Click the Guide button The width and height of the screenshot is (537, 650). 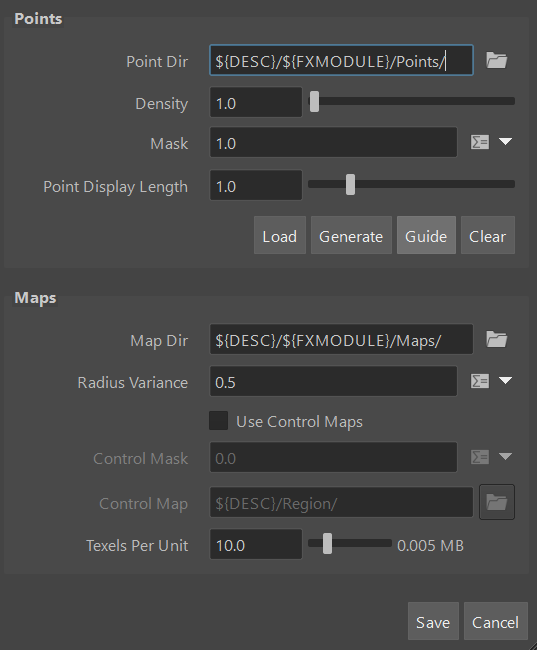(426, 235)
